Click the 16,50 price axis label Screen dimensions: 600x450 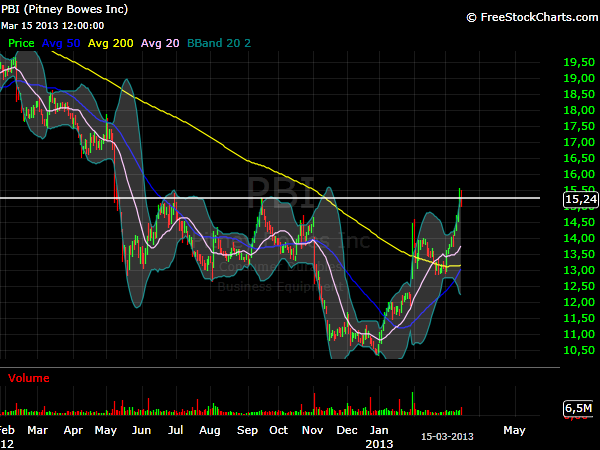coord(579,158)
